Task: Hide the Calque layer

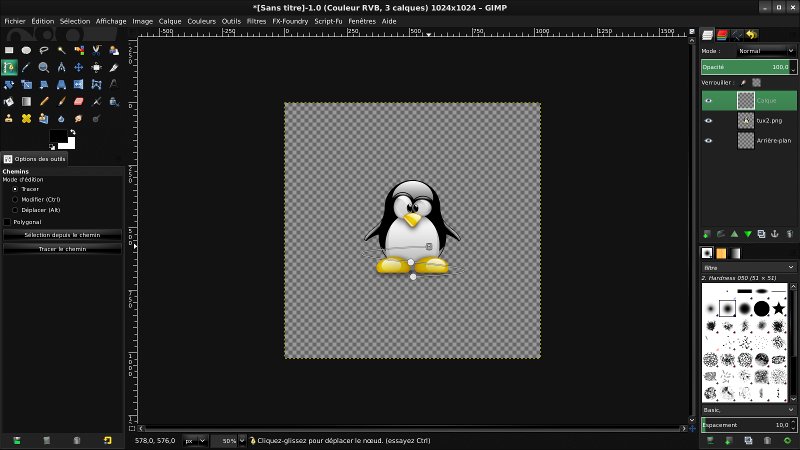Action: coord(709,101)
